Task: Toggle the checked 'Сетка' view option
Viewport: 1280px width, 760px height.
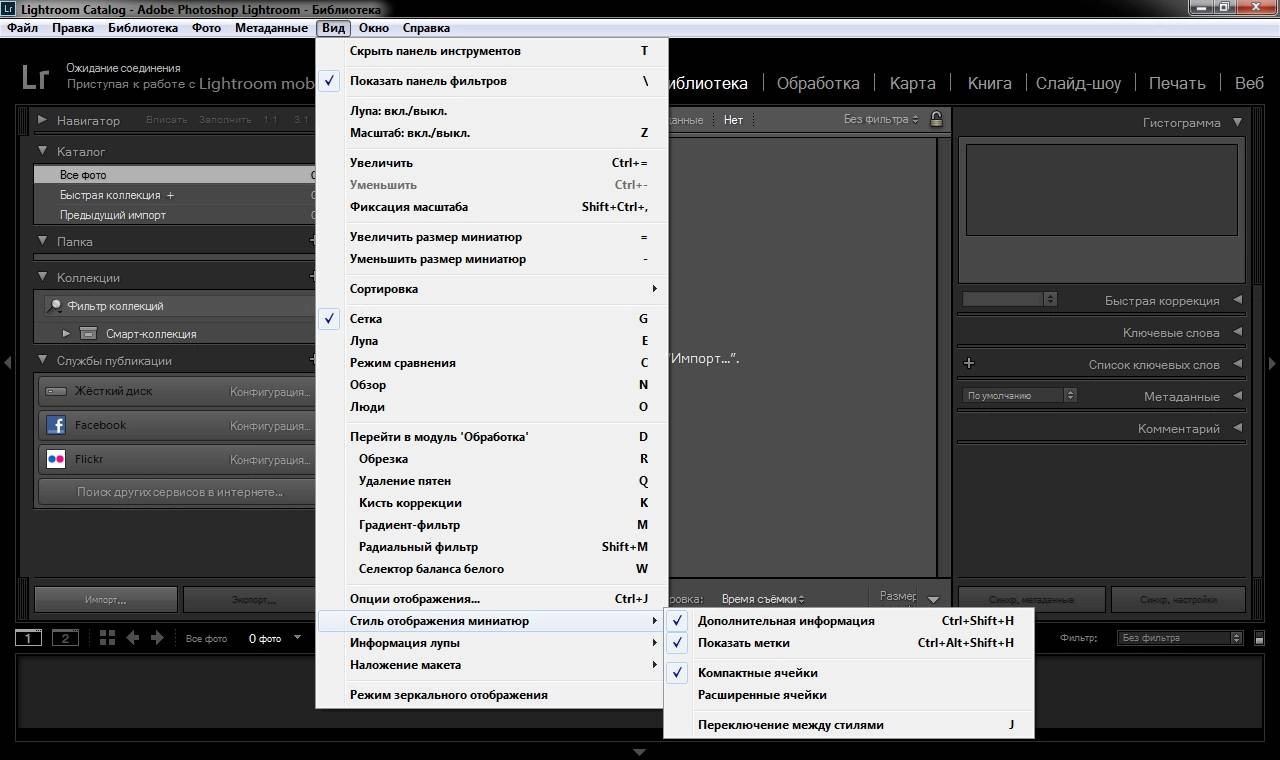Action: tap(492, 319)
